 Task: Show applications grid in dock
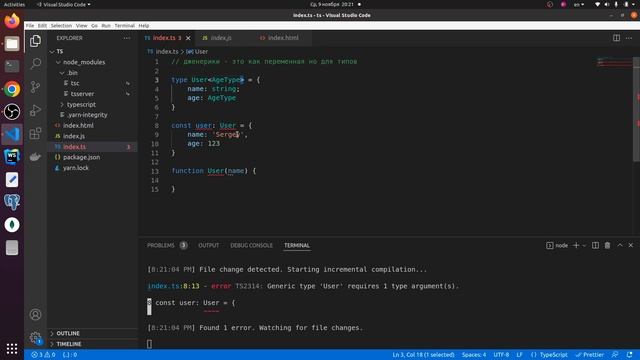pos(12,348)
